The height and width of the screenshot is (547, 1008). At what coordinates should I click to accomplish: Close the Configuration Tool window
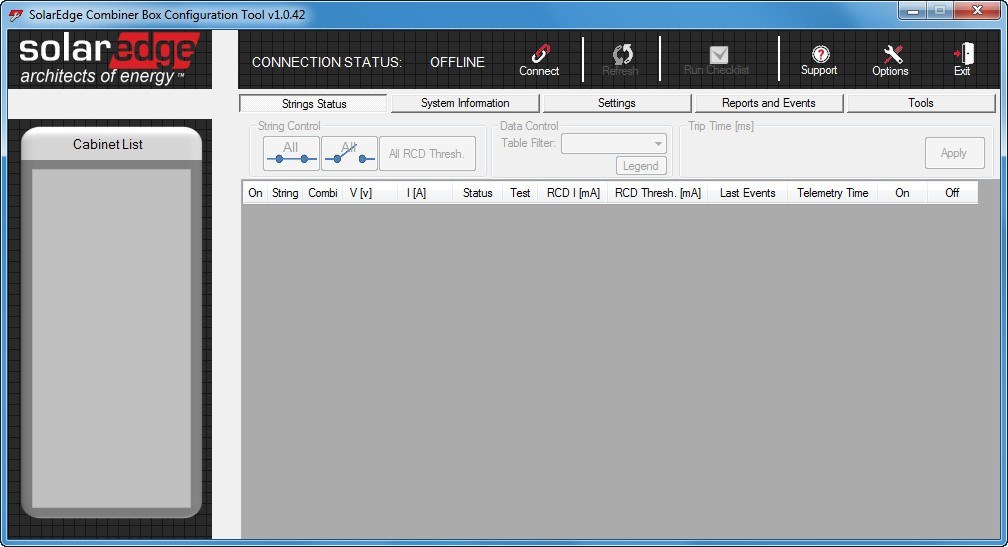(x=977, y=10)
